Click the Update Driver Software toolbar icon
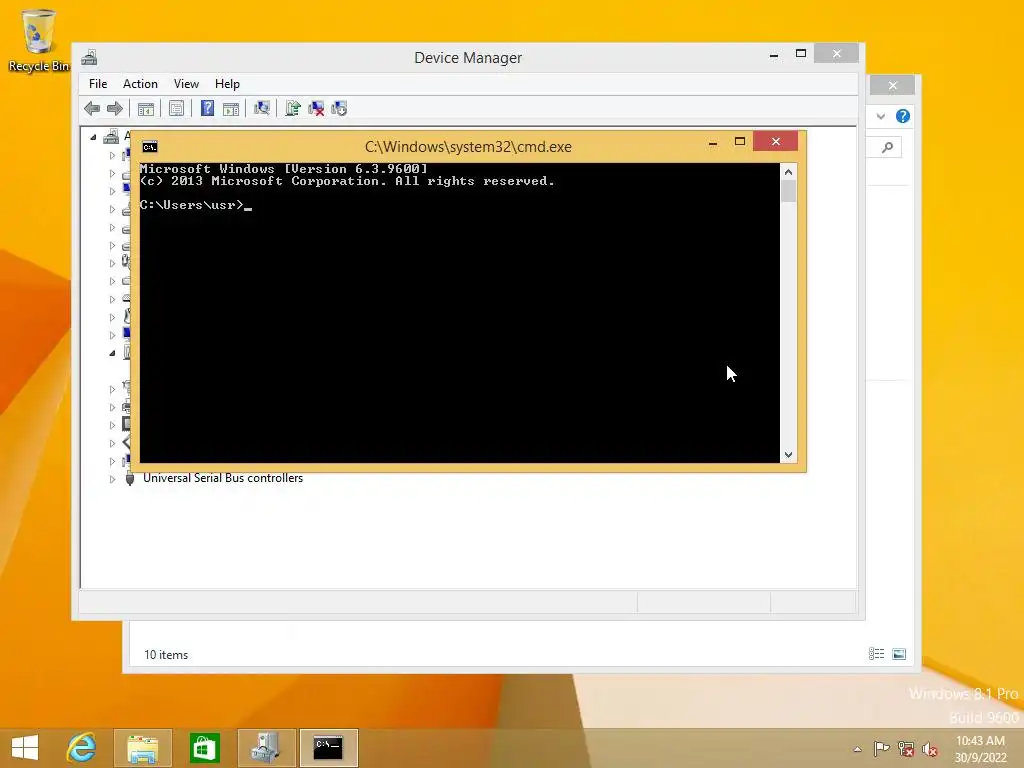This screenshot has width=1024, height=768. point(293,108)
